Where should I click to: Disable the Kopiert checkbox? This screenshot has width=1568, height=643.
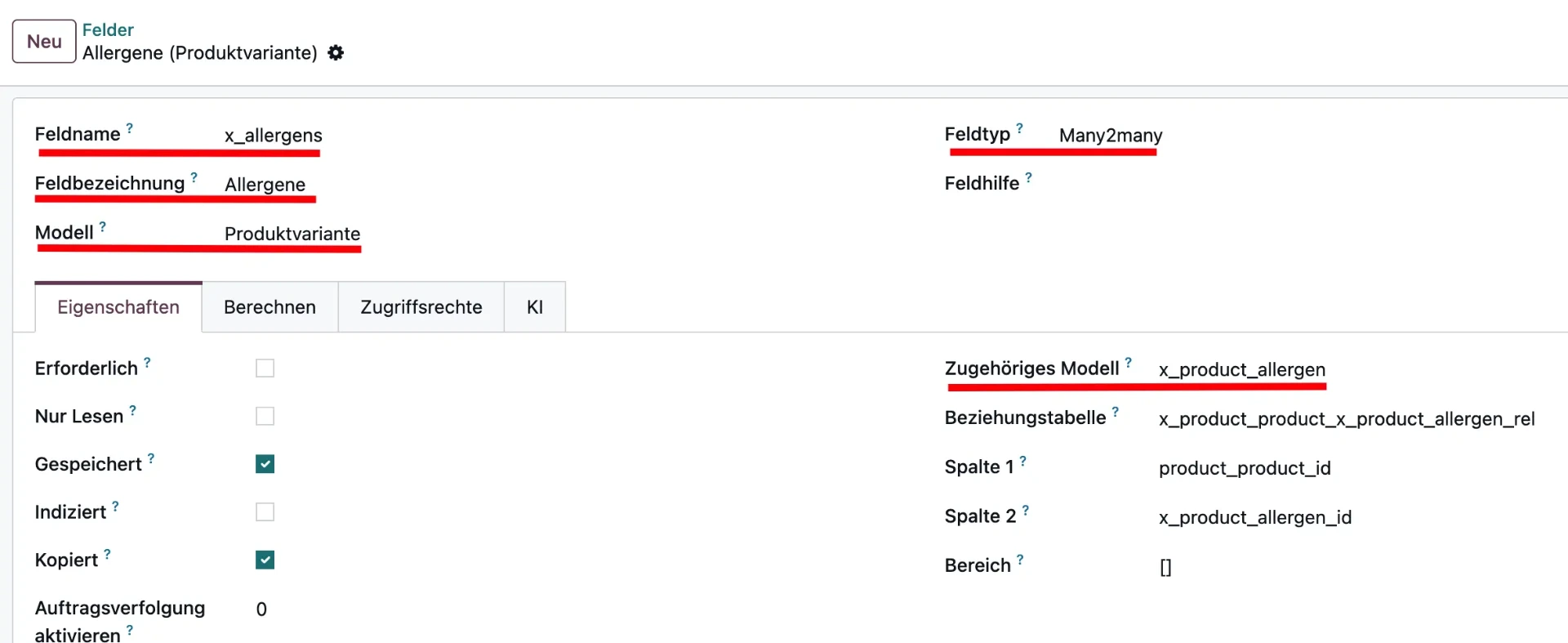(x=265, y=560)
